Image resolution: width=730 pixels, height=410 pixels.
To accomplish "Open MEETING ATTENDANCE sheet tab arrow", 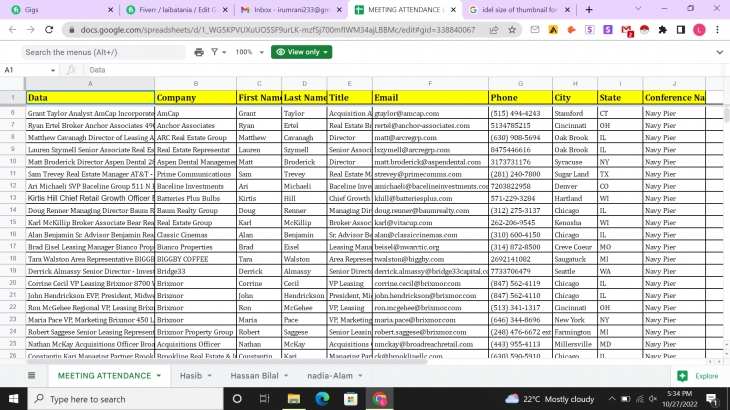I will tap(159, 376).
